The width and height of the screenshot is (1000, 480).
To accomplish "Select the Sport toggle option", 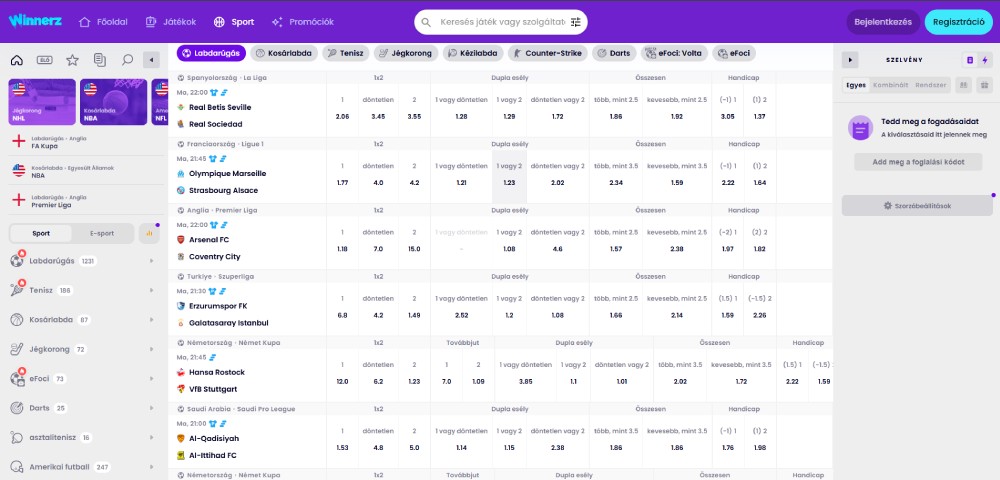I will 41,233.
